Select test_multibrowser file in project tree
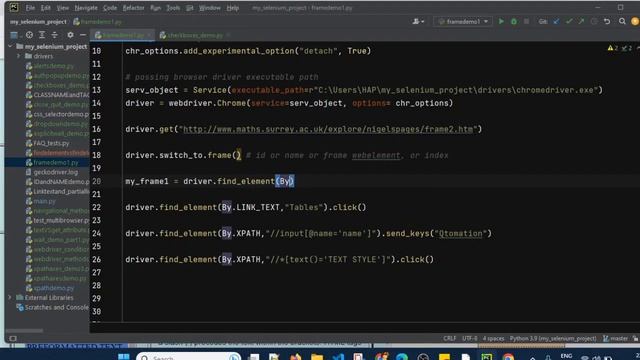 click(57, 220)
